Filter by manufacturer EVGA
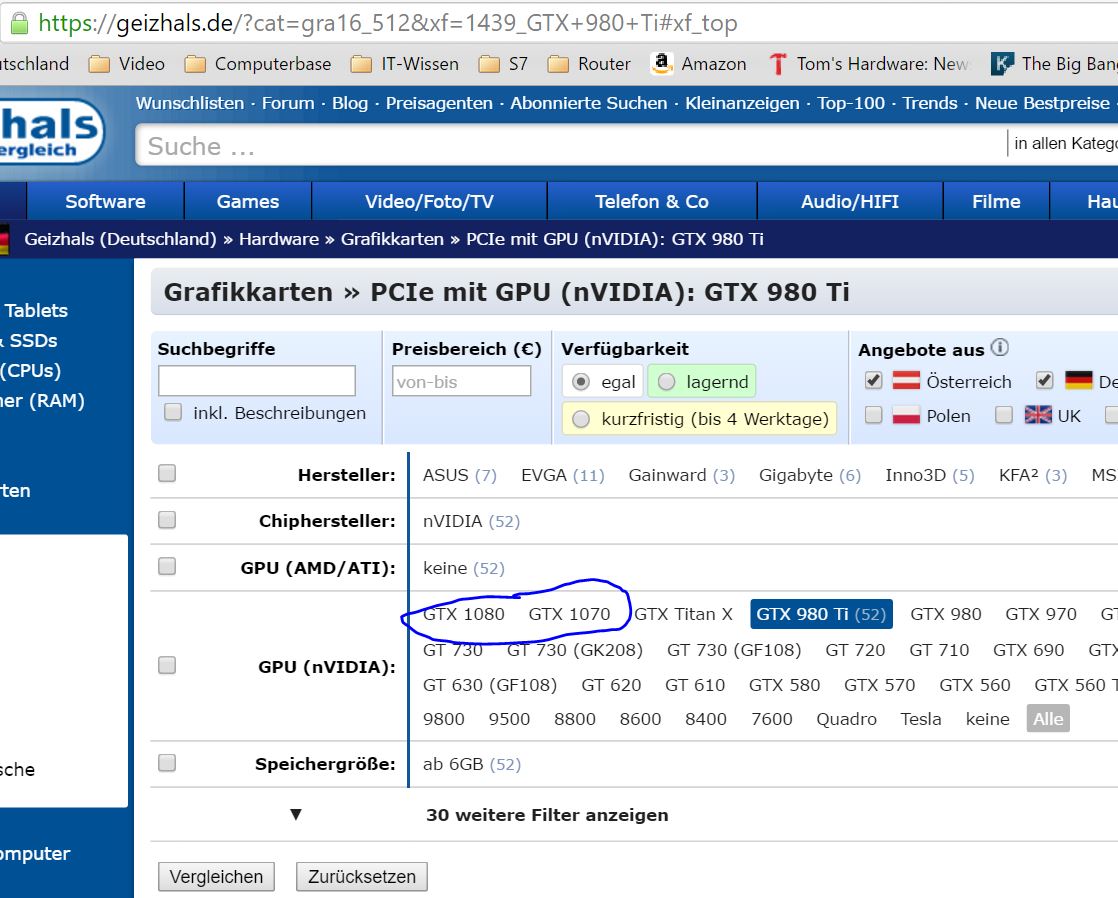The image size is (1118, 898). click(563, 476)
